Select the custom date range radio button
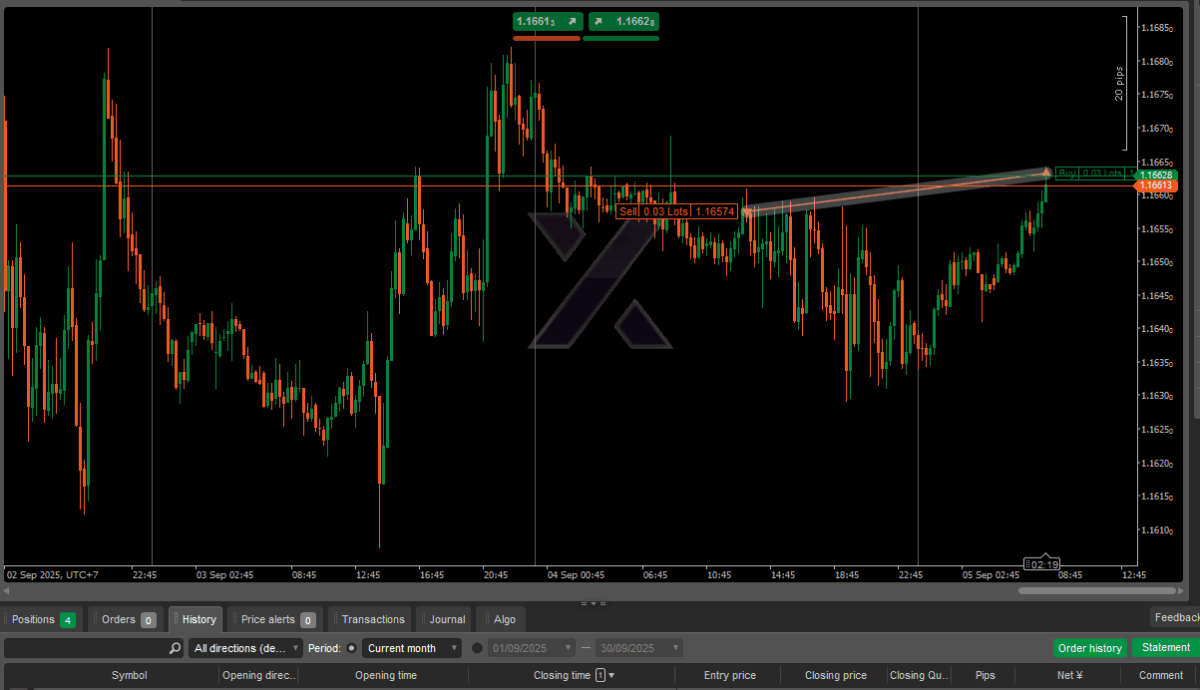1200x690 pixels. 477,648
